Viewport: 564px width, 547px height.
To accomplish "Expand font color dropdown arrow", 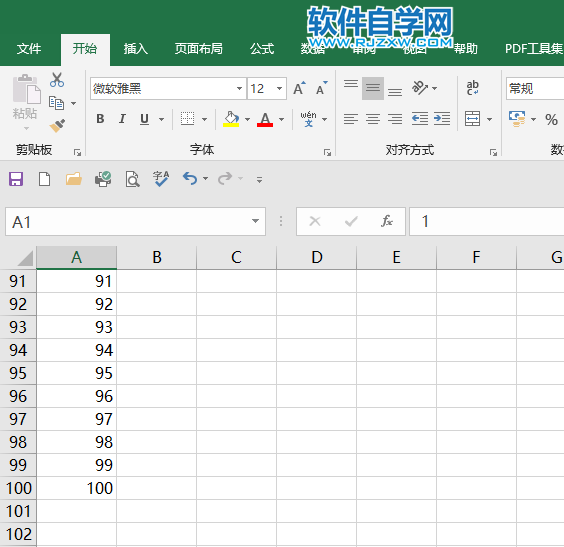I will (x=282, y=119).
